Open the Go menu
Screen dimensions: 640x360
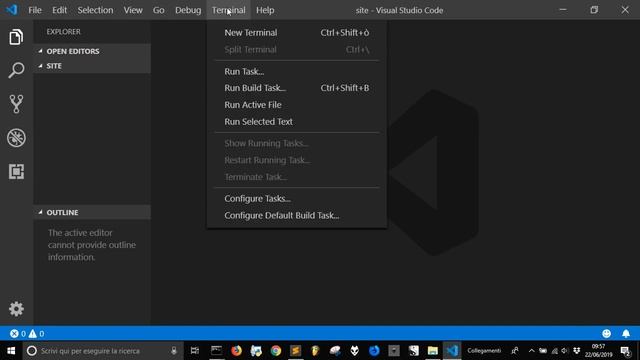click(x=158, y=10)
